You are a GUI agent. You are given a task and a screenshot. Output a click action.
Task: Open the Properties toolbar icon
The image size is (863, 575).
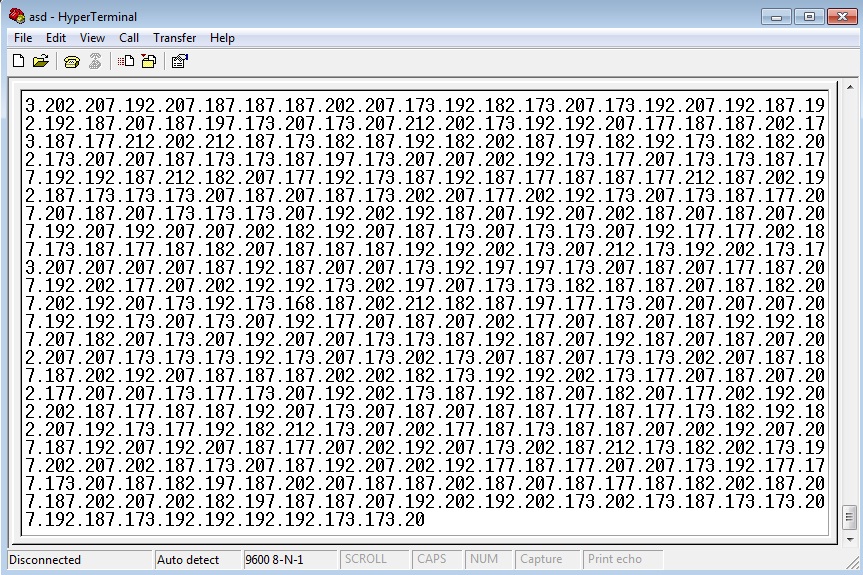point(180,61)
